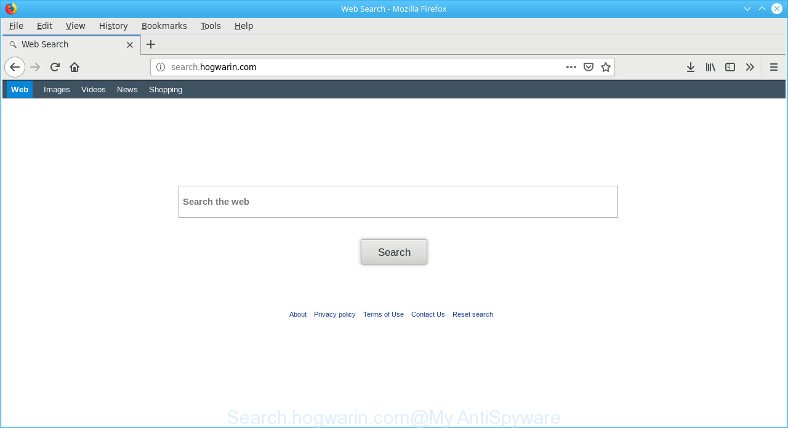788x428 pixels.
Task: Open the Help menu
Action: pos(243,26)
